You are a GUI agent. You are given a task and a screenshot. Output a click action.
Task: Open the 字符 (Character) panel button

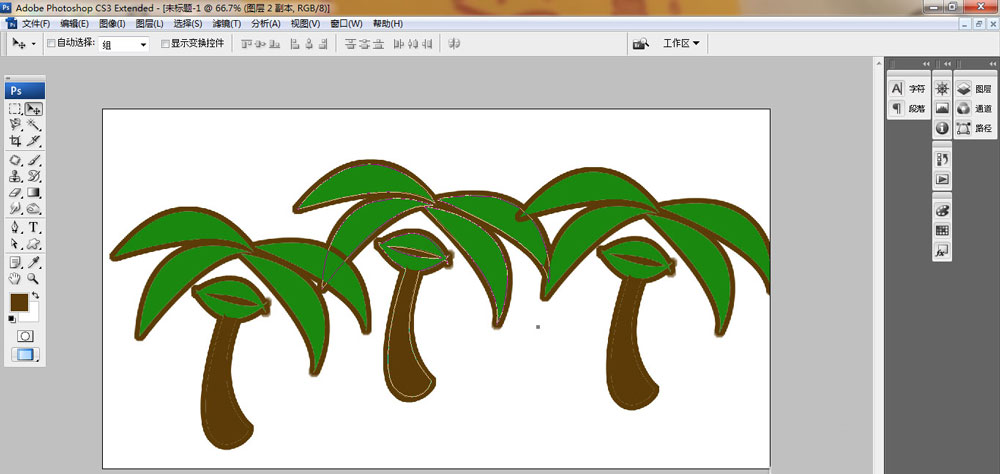[x=908, y=89]
